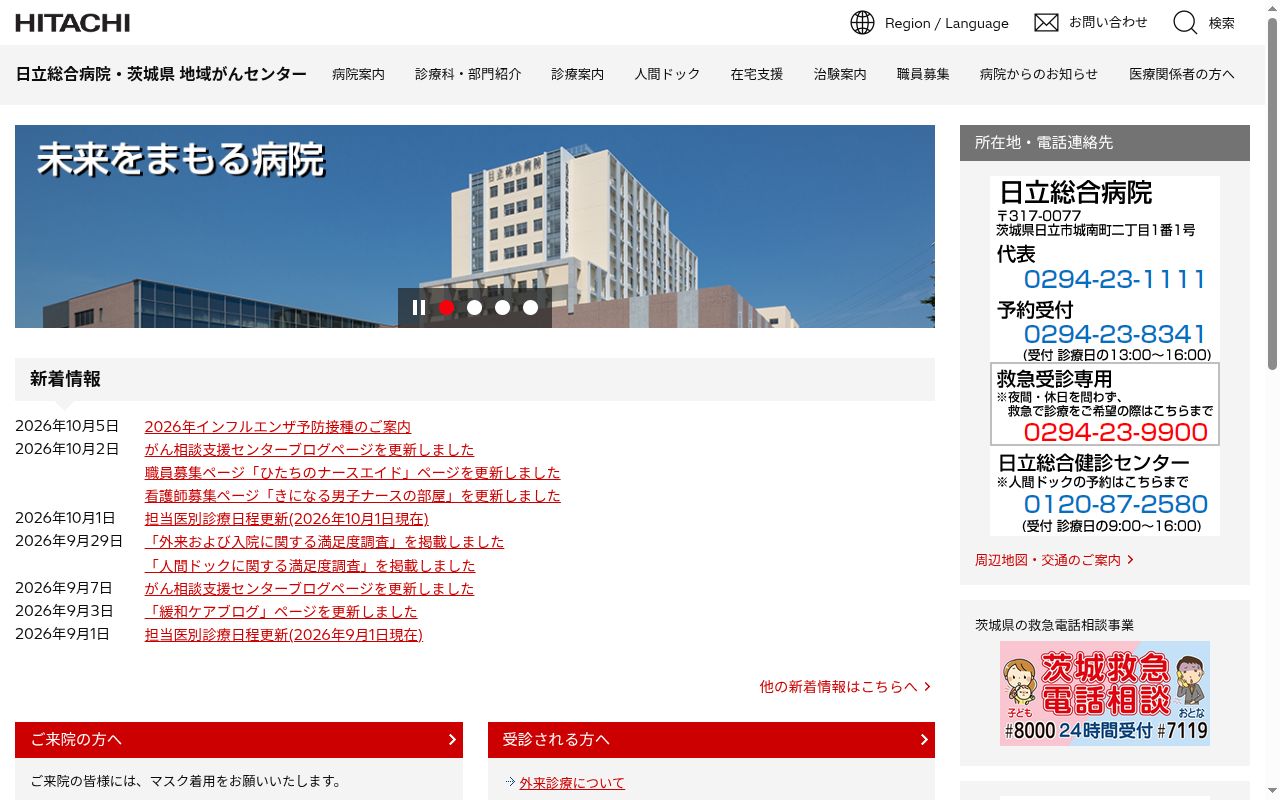Open 診療案内 menu
Screen dimensions: 1280x800
(x=578, y=74)
